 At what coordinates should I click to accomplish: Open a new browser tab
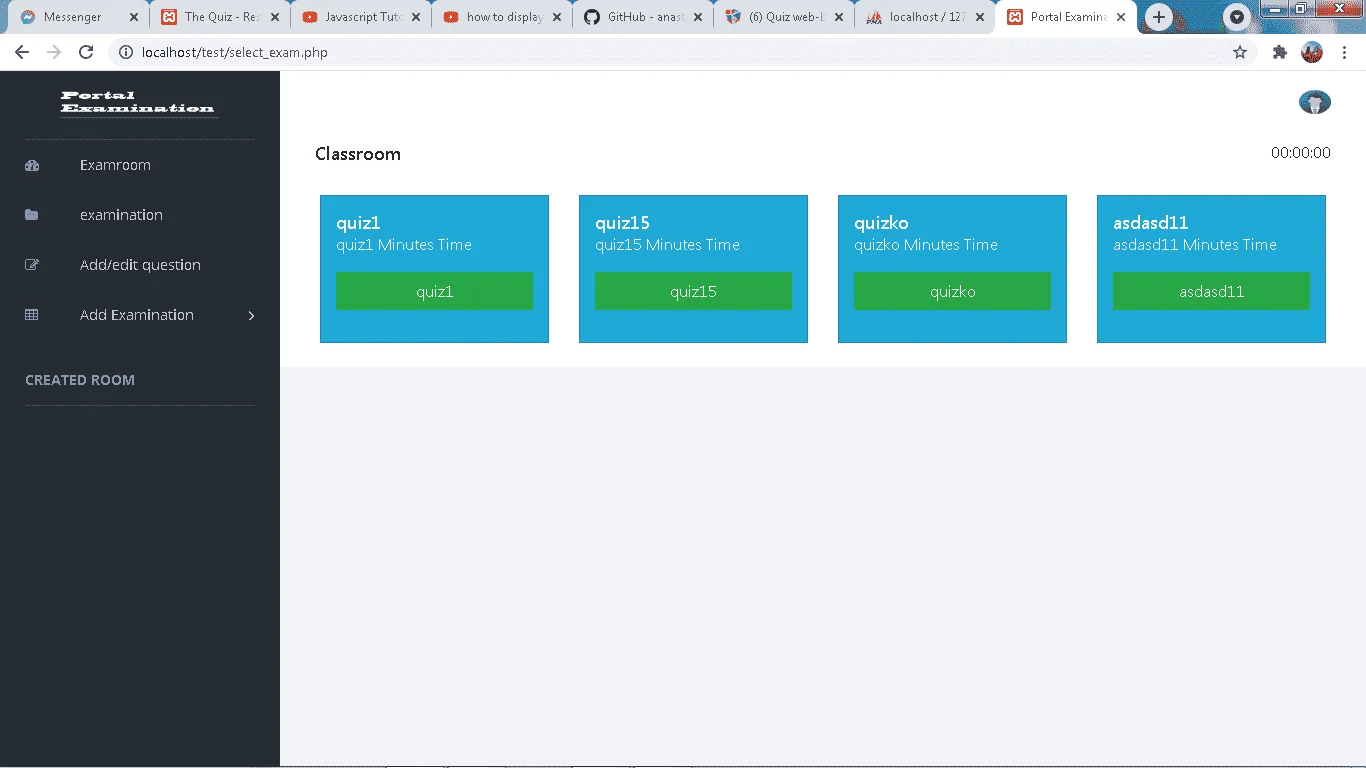click(x=1159, y=17)
